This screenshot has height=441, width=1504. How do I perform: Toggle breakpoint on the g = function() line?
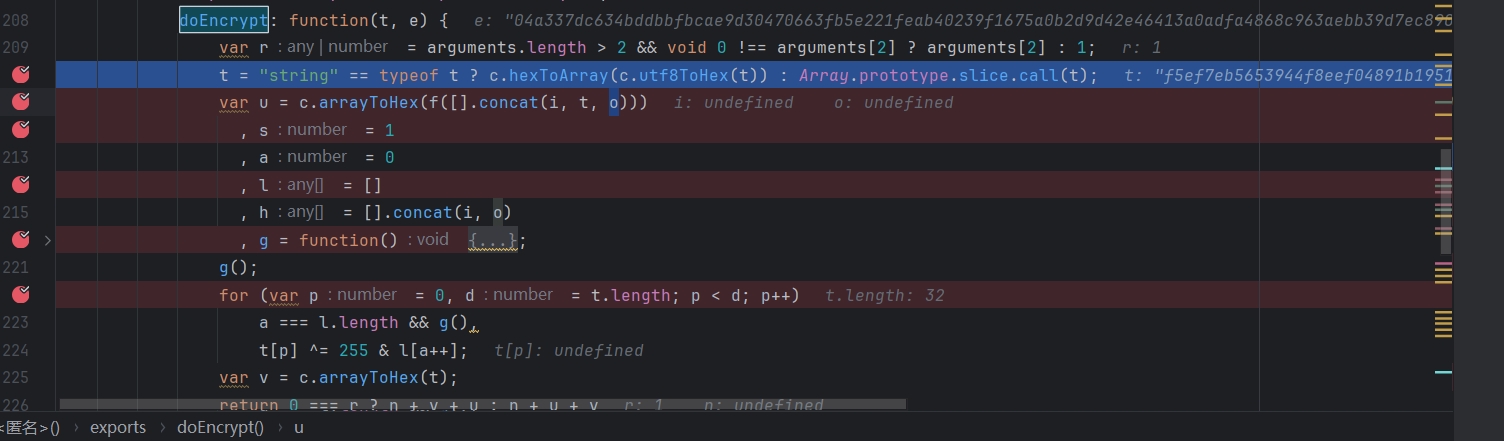(20, 240)
